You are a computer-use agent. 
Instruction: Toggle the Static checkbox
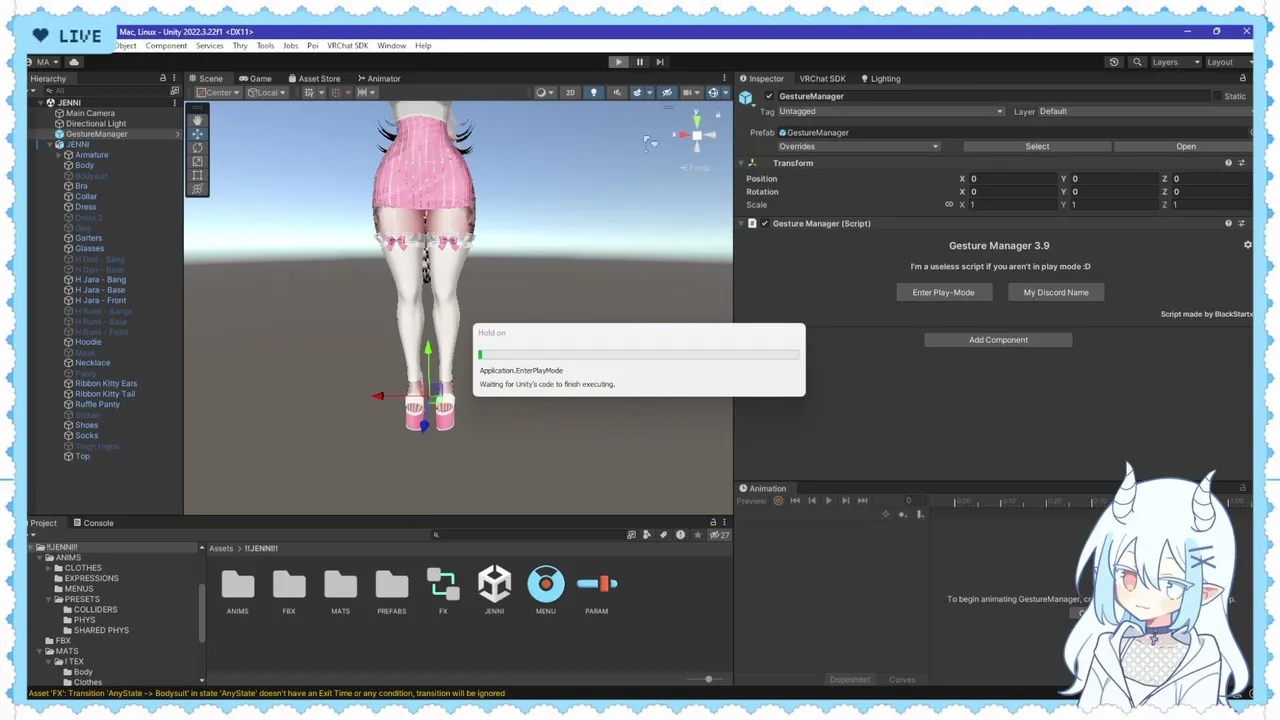[x=1215, y=96]
